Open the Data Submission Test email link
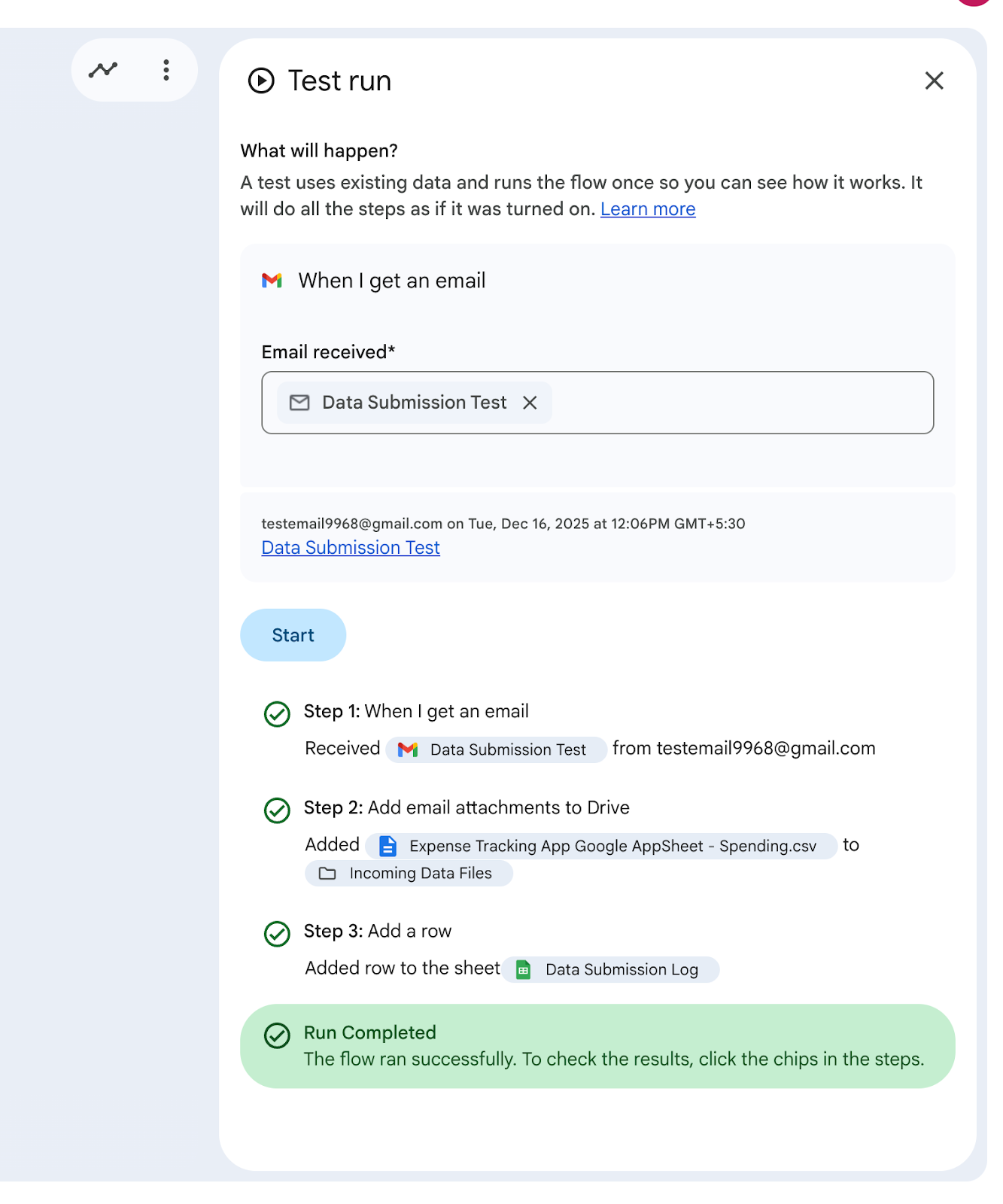Viewport: 1003px width, 1204px height. point(351,548)
